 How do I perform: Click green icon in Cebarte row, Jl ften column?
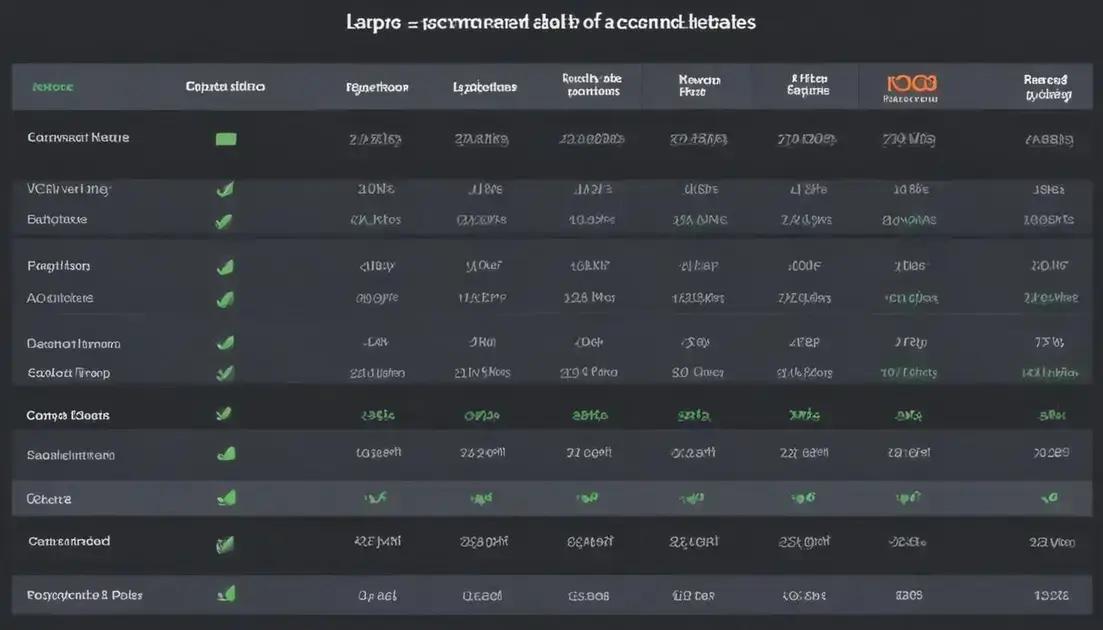click(802, 496)
